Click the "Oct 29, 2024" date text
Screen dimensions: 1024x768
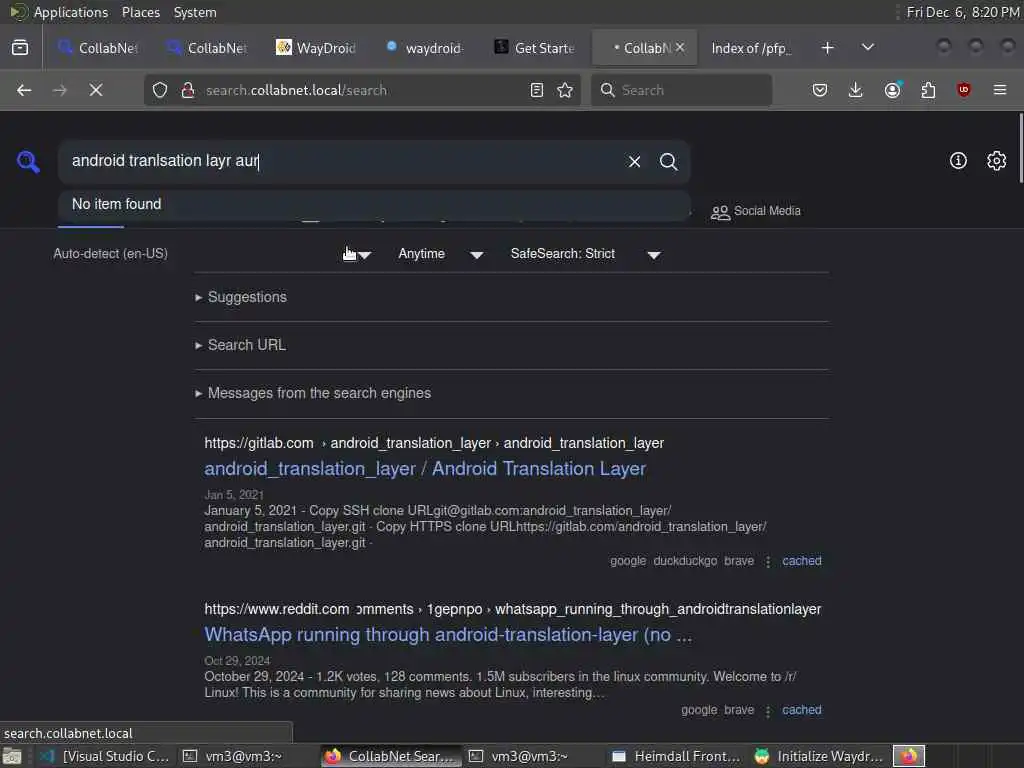pos(237,660)
